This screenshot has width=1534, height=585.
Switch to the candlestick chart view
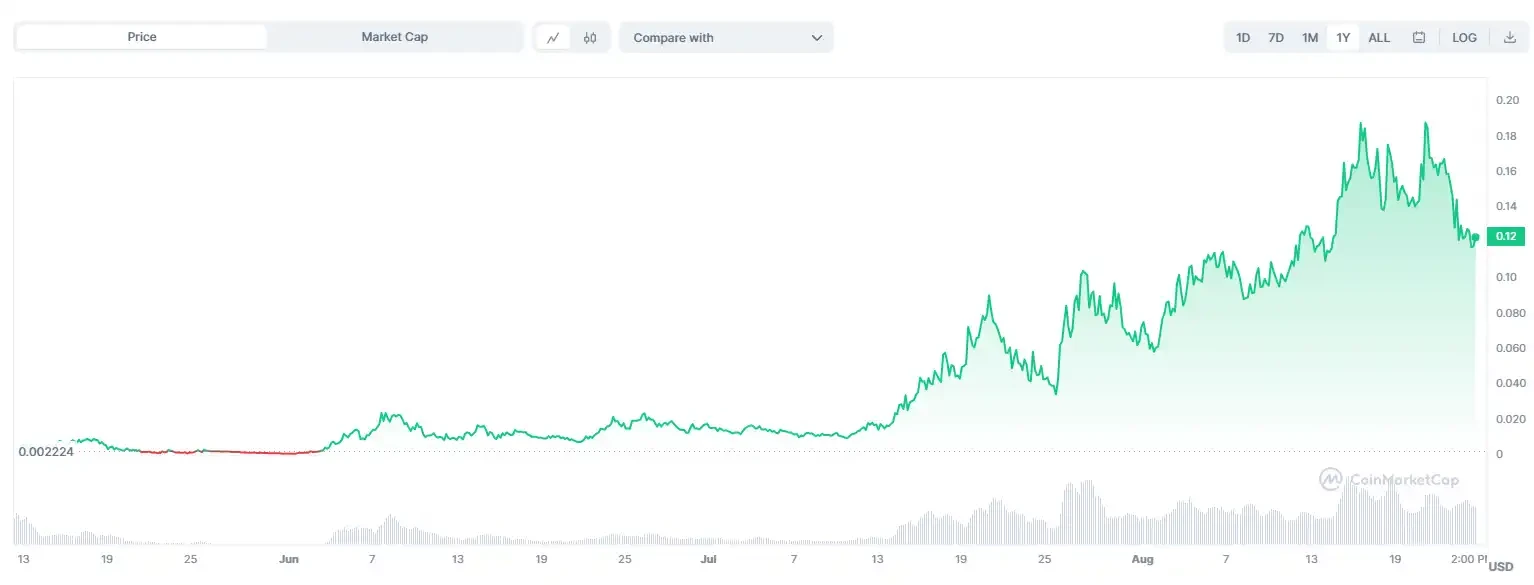pyautogui.click(x=590, y=38)
